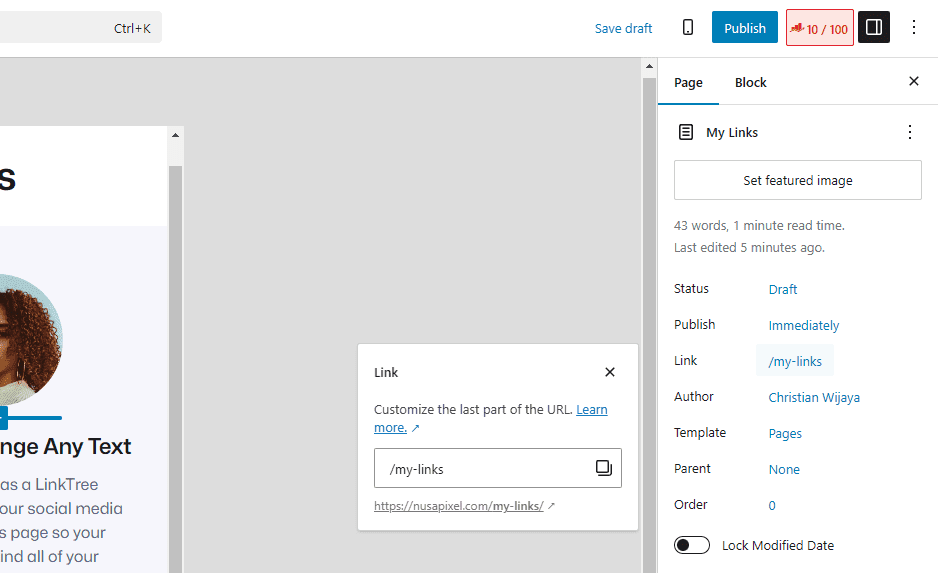Click Save draft
938x573 pixels.
click(623, 28)
